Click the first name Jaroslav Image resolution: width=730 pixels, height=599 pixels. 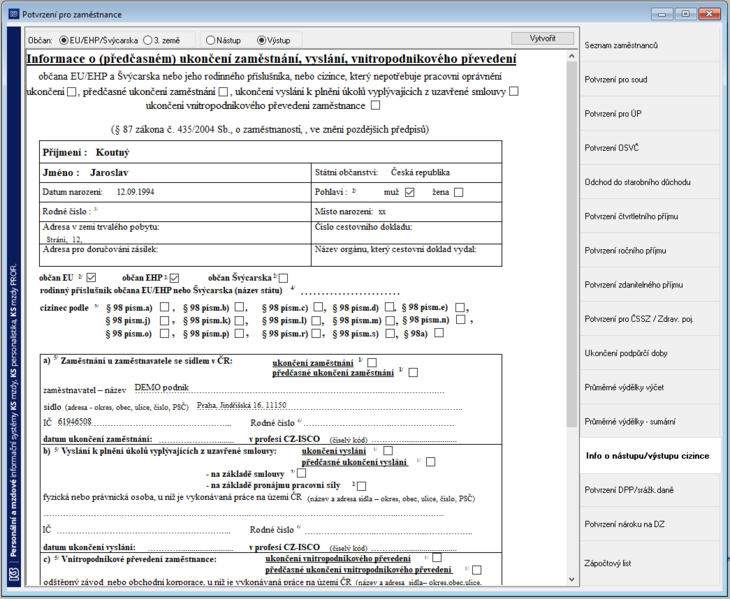(x=109, y=173)
